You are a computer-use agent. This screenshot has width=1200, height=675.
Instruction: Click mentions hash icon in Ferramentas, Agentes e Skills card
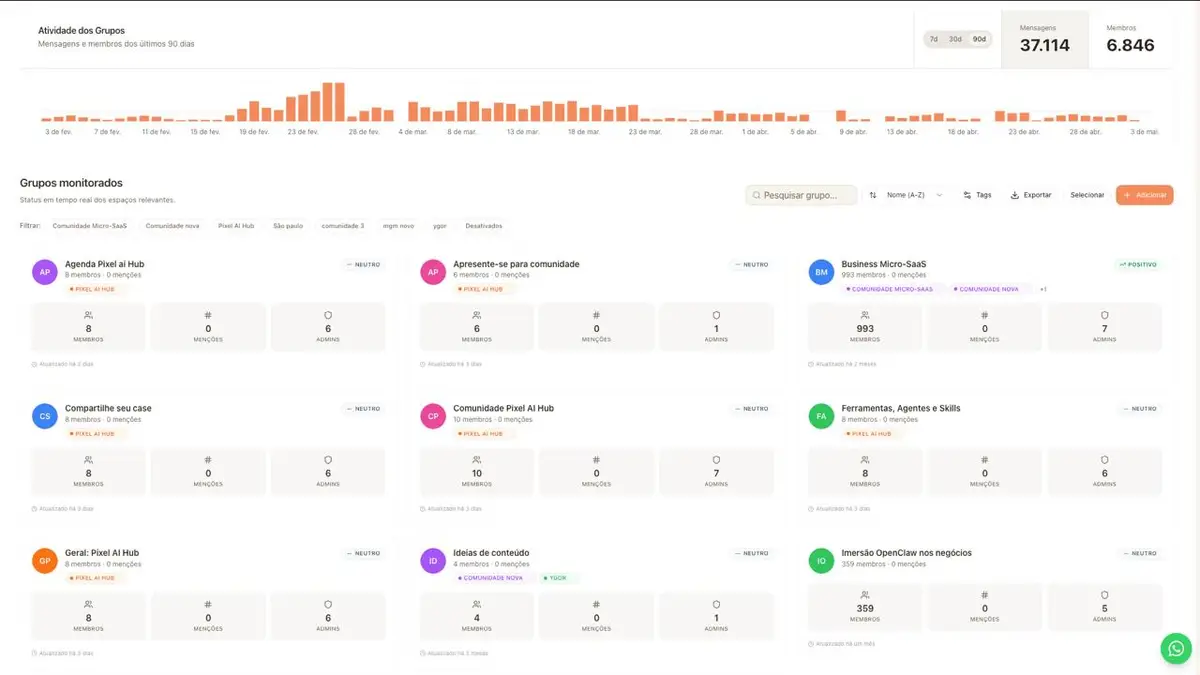click(985, 460)
